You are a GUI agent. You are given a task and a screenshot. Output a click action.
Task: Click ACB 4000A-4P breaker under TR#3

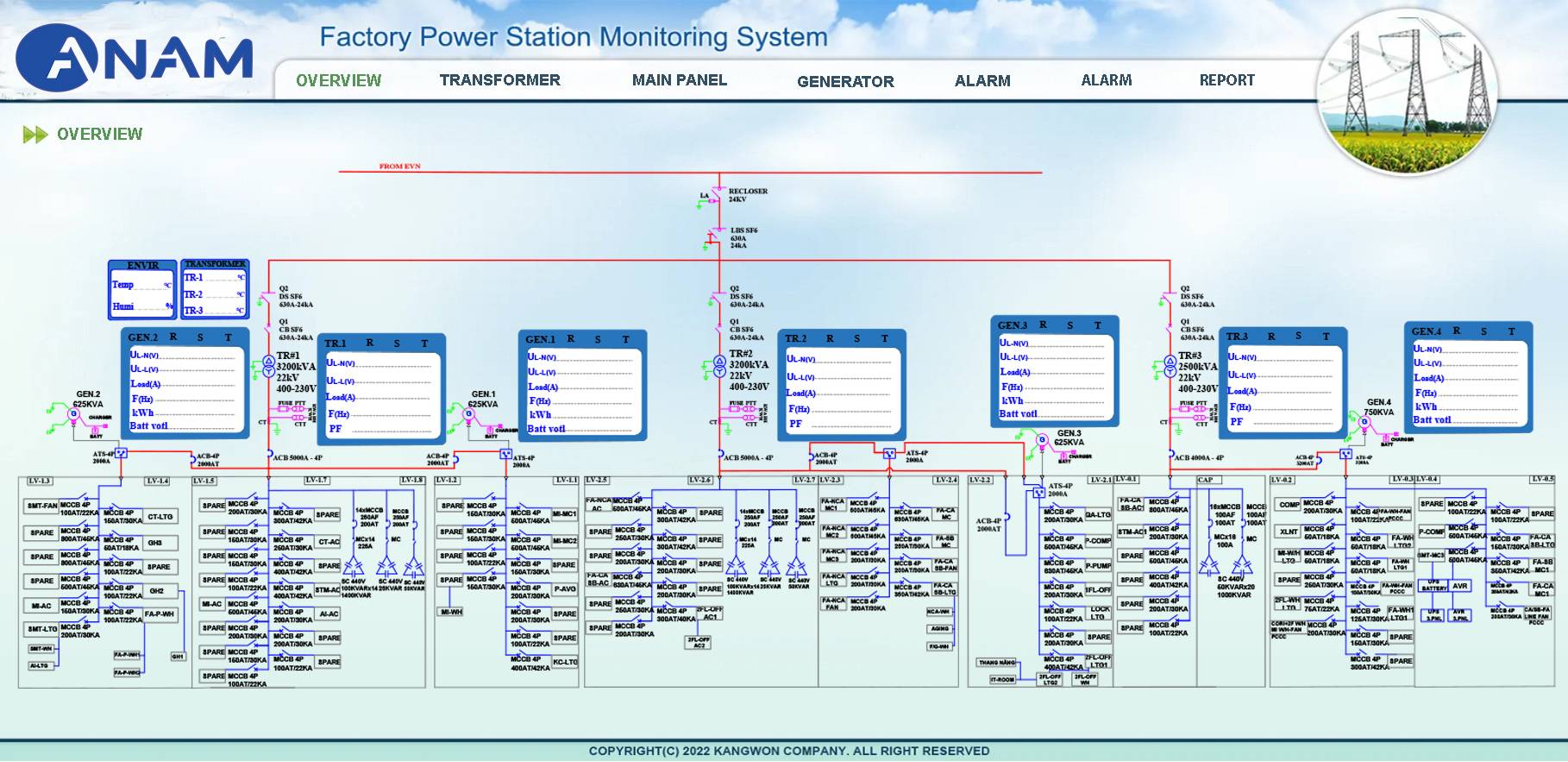coord(1170,454)
